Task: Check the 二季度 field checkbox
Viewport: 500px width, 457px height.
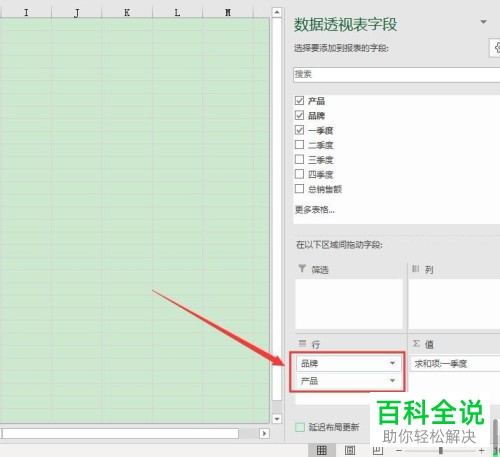Action: [x=299, y=144]
